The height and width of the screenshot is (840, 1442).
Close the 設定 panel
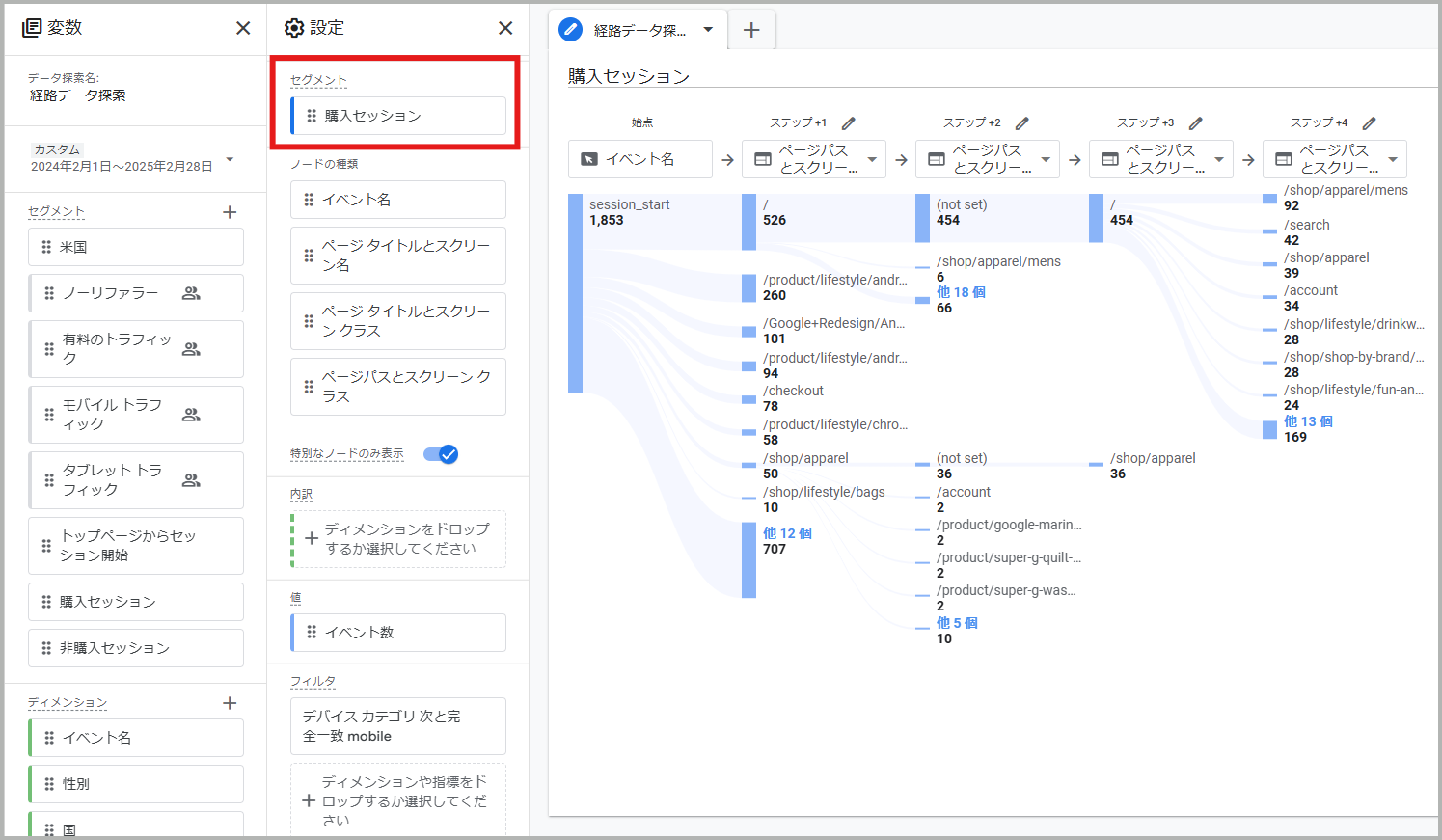click(505, 28)
